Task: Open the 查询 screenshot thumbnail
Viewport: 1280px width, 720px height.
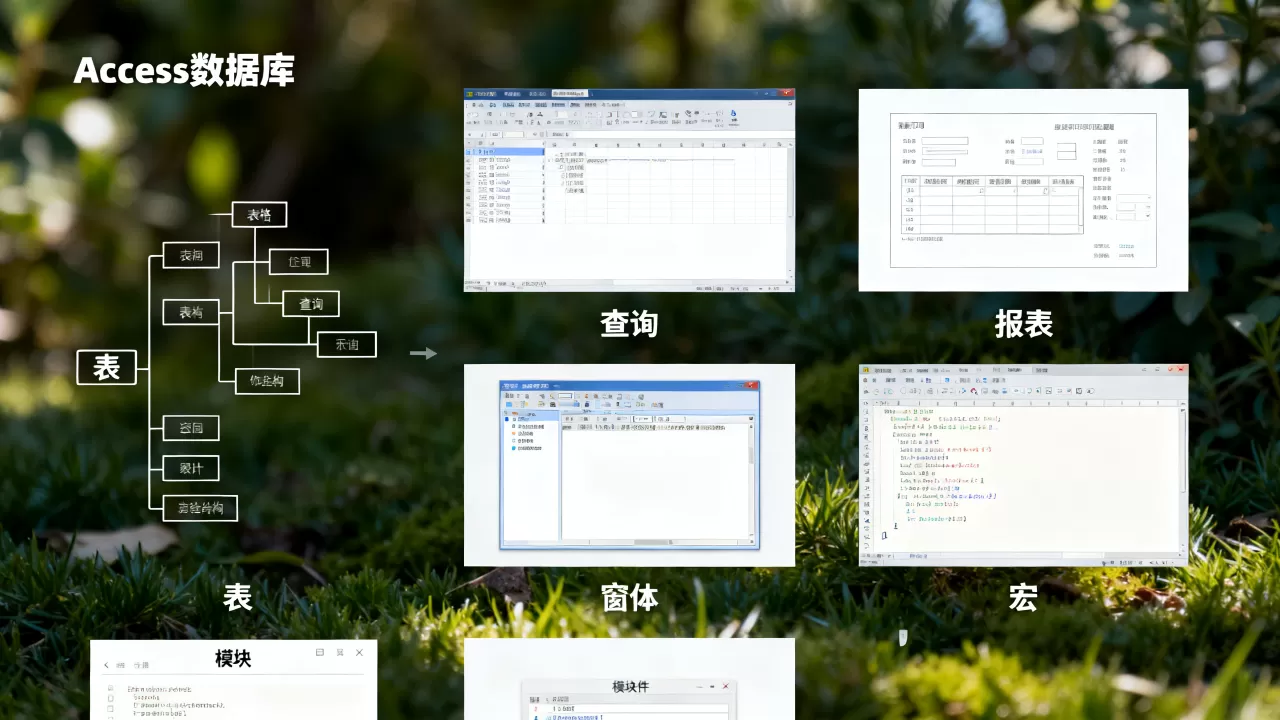Action: (629, 190)
